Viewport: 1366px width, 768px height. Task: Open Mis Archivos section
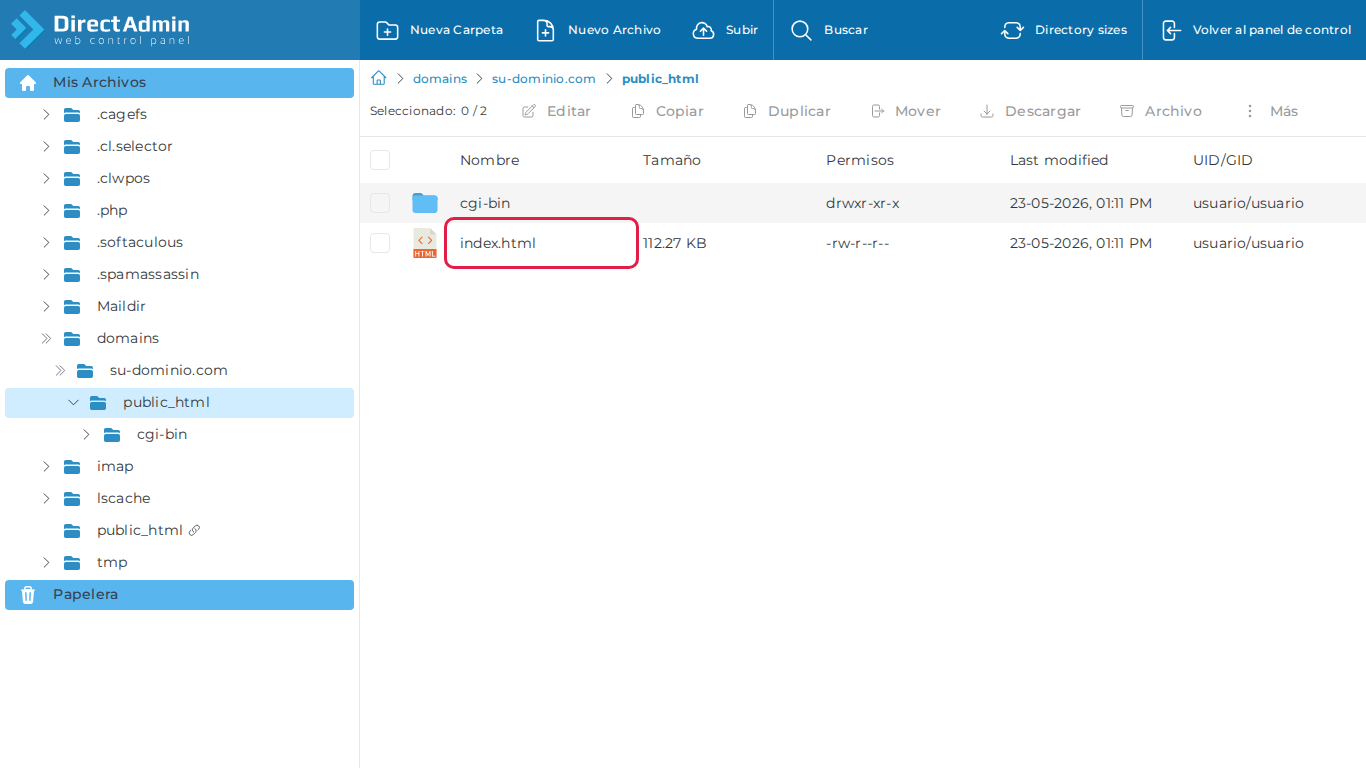180,83
